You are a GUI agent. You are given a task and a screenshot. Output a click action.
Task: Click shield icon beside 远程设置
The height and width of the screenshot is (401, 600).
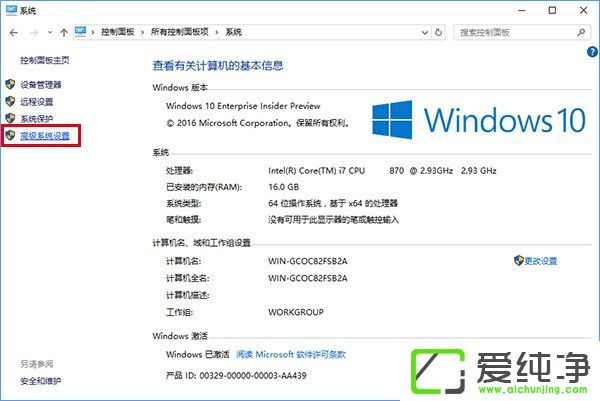tap(10, 101)
